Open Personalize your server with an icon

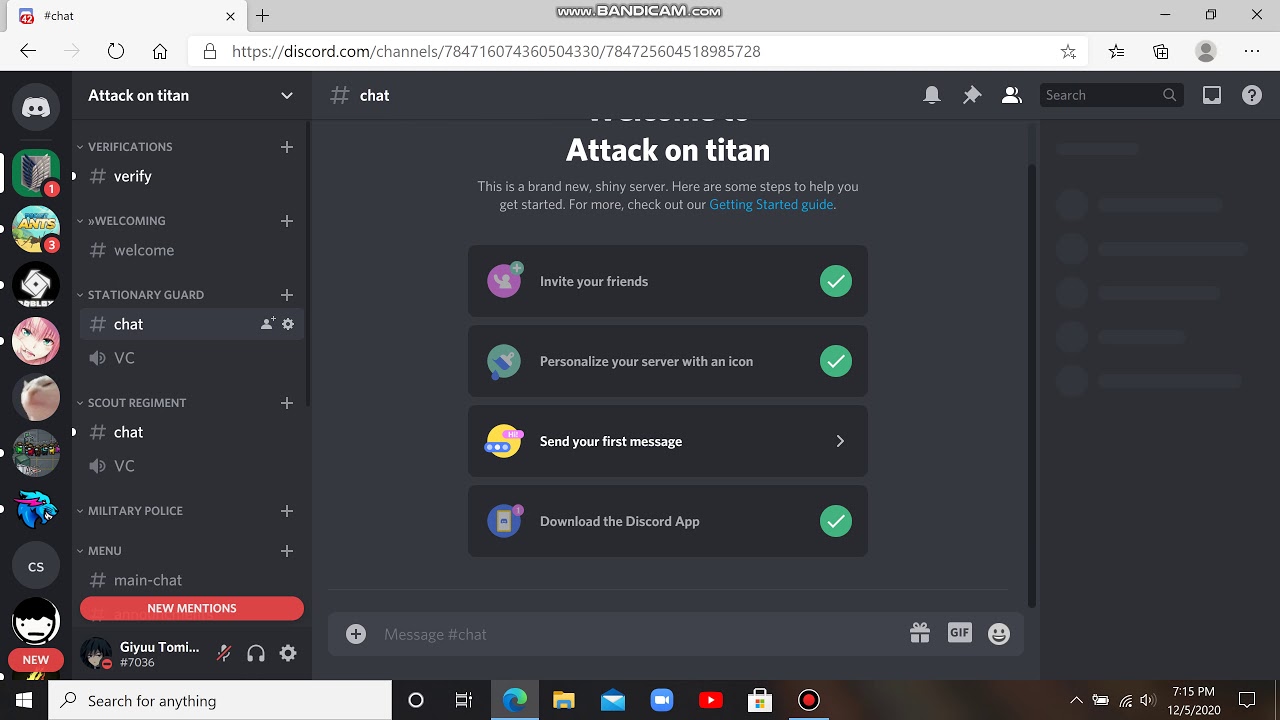(x=668, y=361)
